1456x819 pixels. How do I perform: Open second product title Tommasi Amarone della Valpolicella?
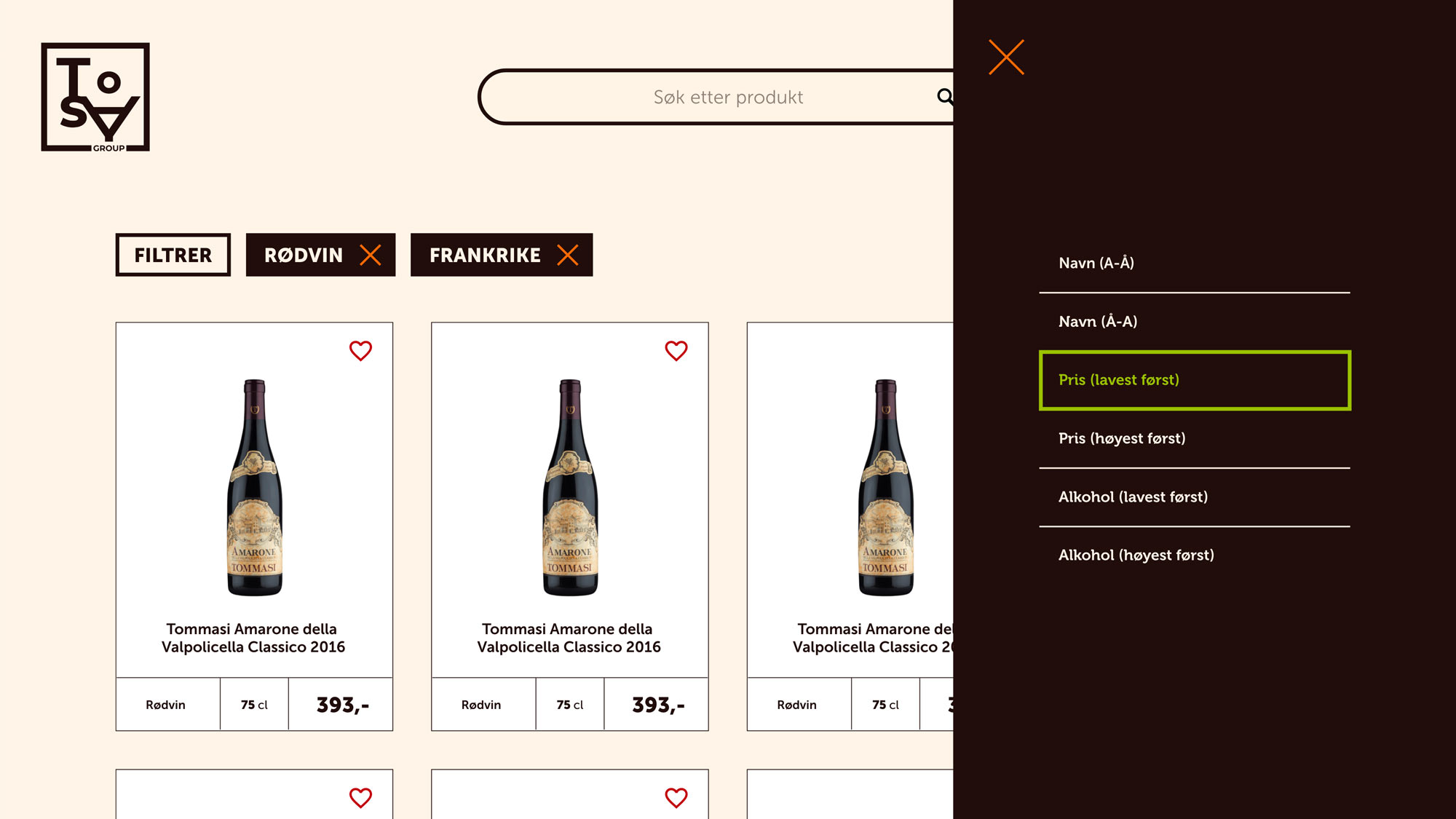[x=569, y=638]
